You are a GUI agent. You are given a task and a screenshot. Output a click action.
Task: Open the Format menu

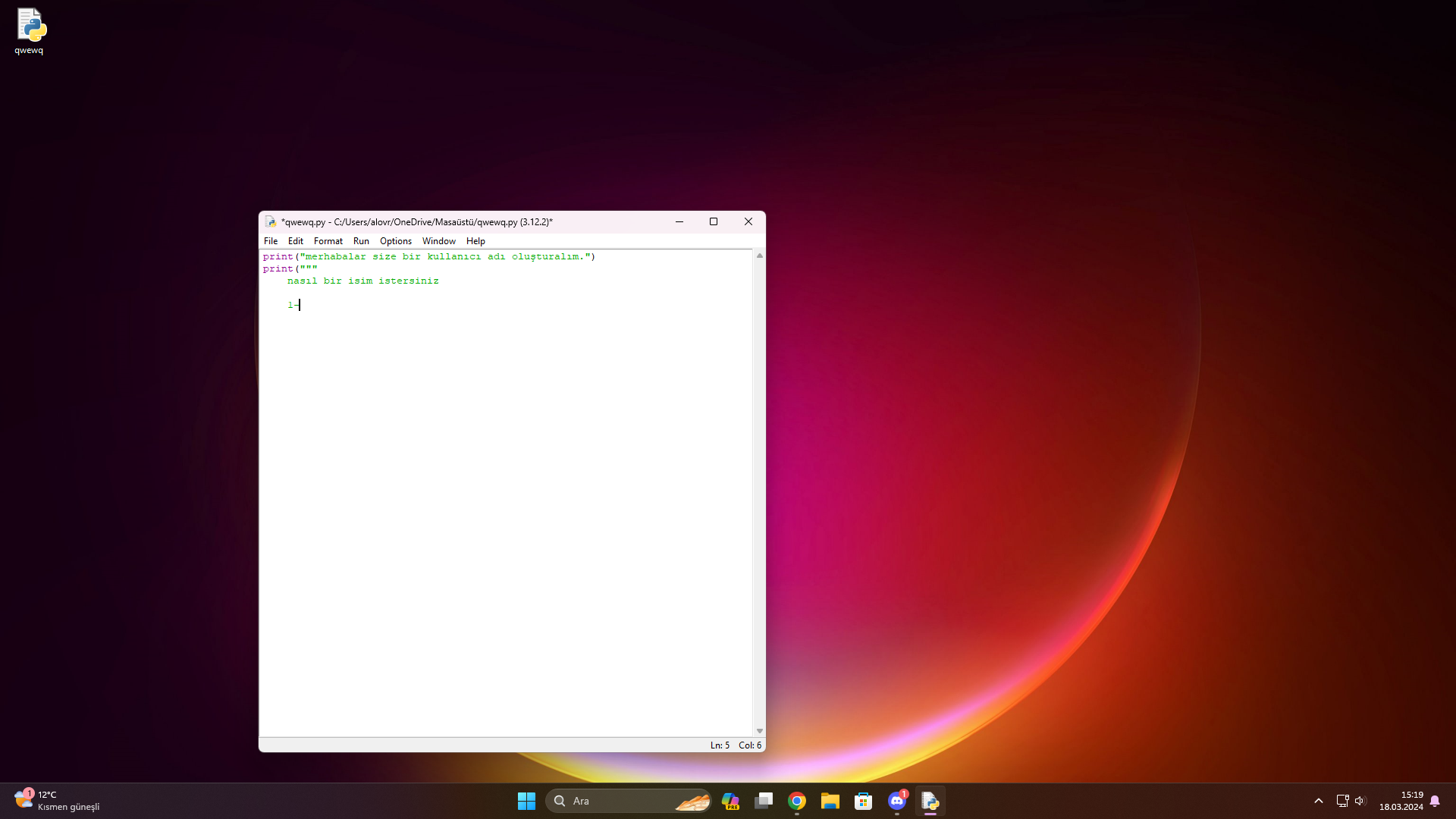click(x=328, y=241)
